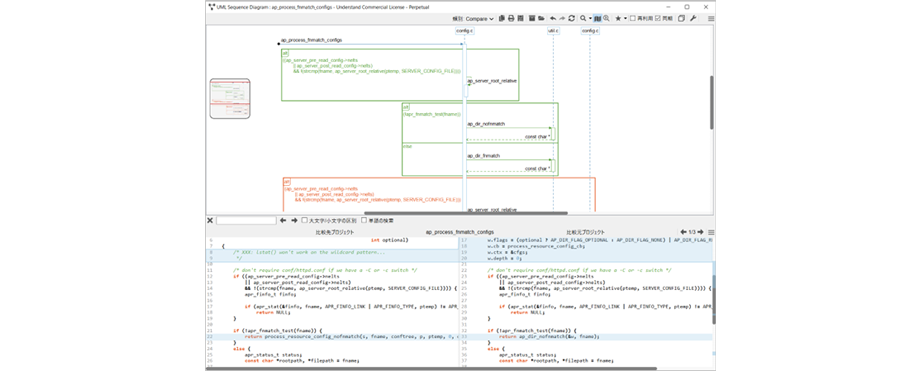Select the util.c lifeline header
Screen dimensions: 920x371
pyautogui.click(x=553, y=30)
